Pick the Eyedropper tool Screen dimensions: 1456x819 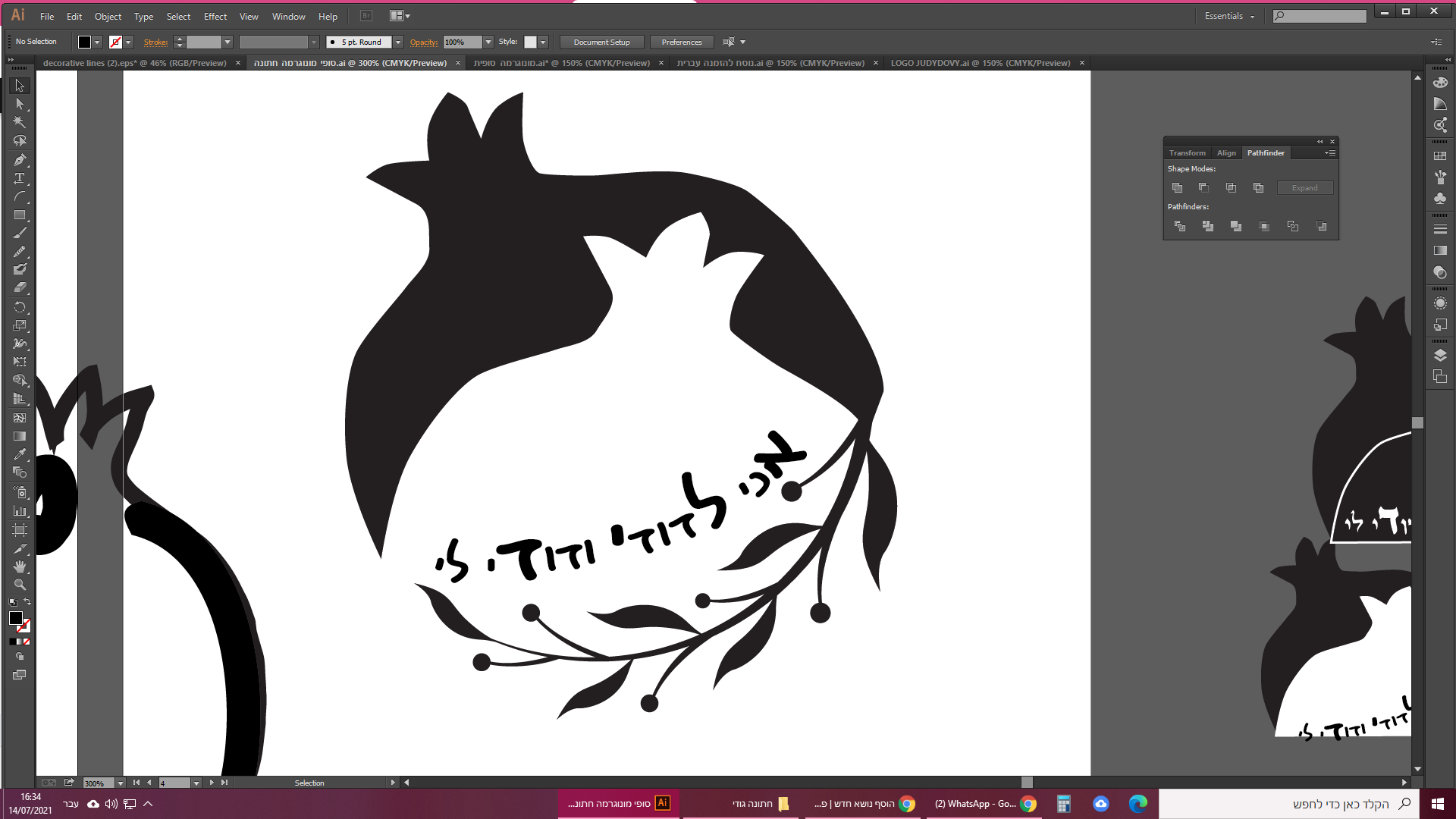point(20,454)
